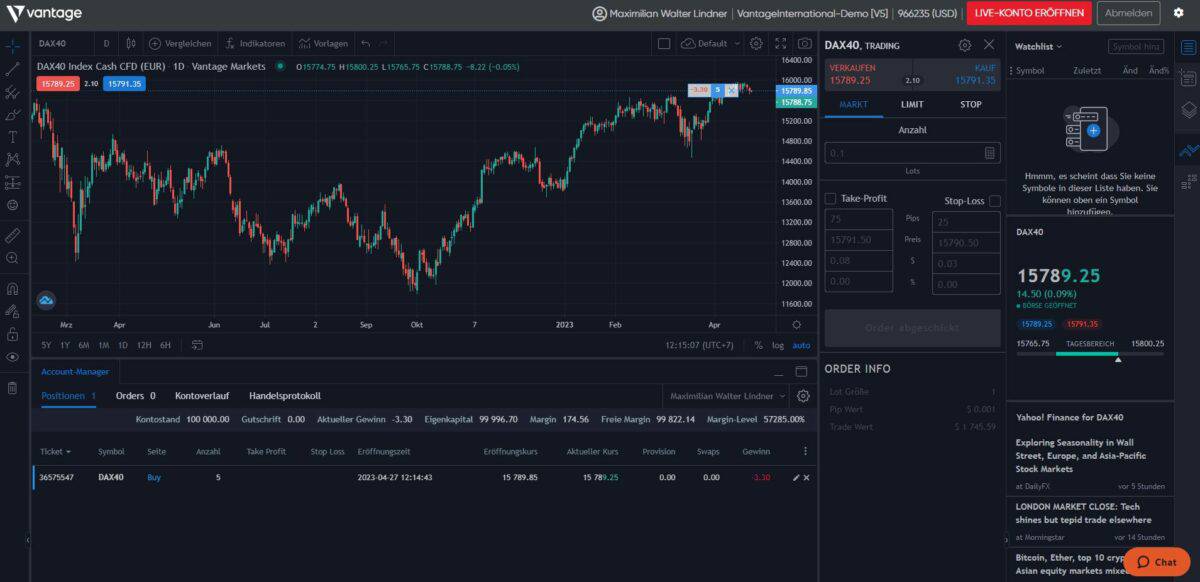The height and width of the screenshot is (582, 1200).
Task: Activate the zoom-in magnifier tool
Action: pos(13,258)
